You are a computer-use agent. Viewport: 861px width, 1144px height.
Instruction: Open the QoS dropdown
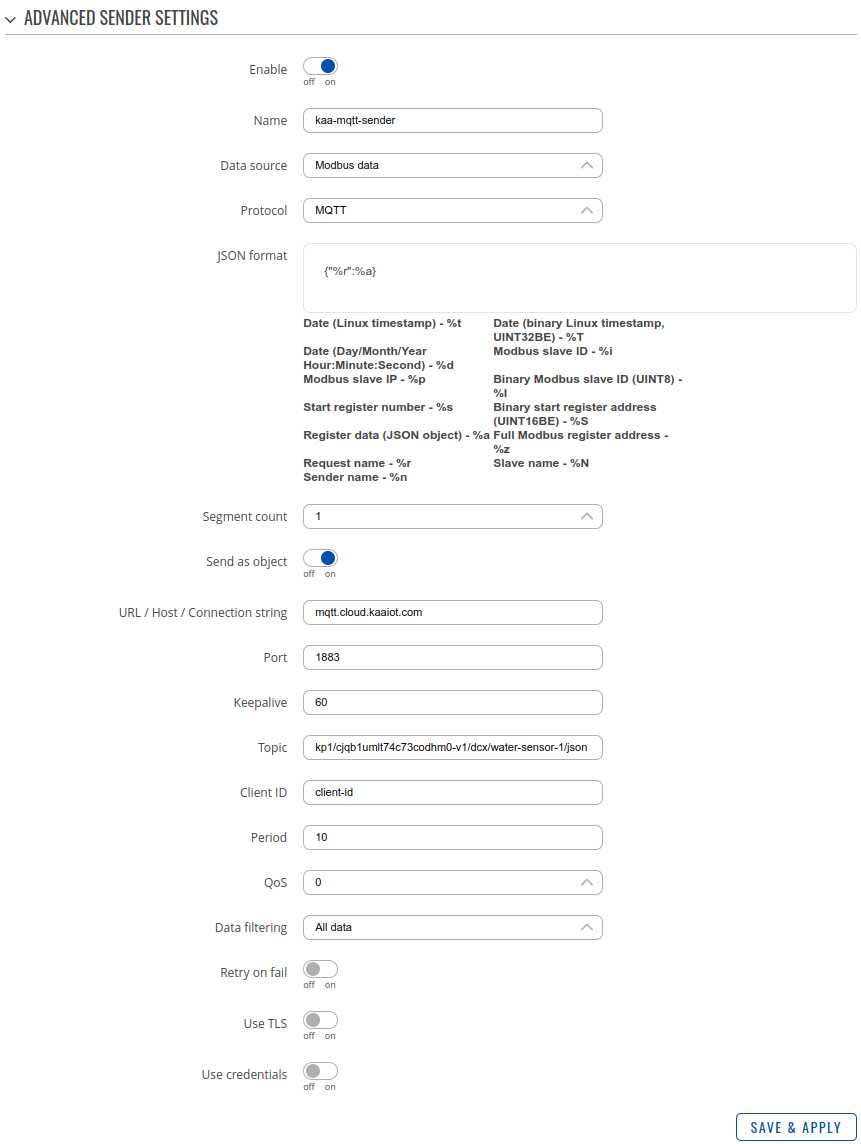coord(452,882)
